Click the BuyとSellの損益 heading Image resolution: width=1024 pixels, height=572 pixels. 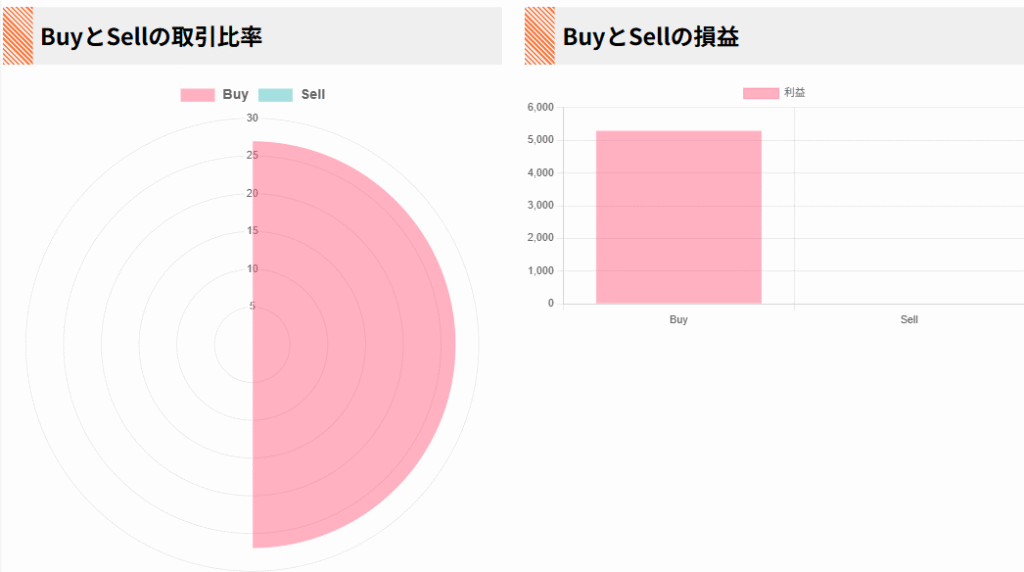coord(650,37)
